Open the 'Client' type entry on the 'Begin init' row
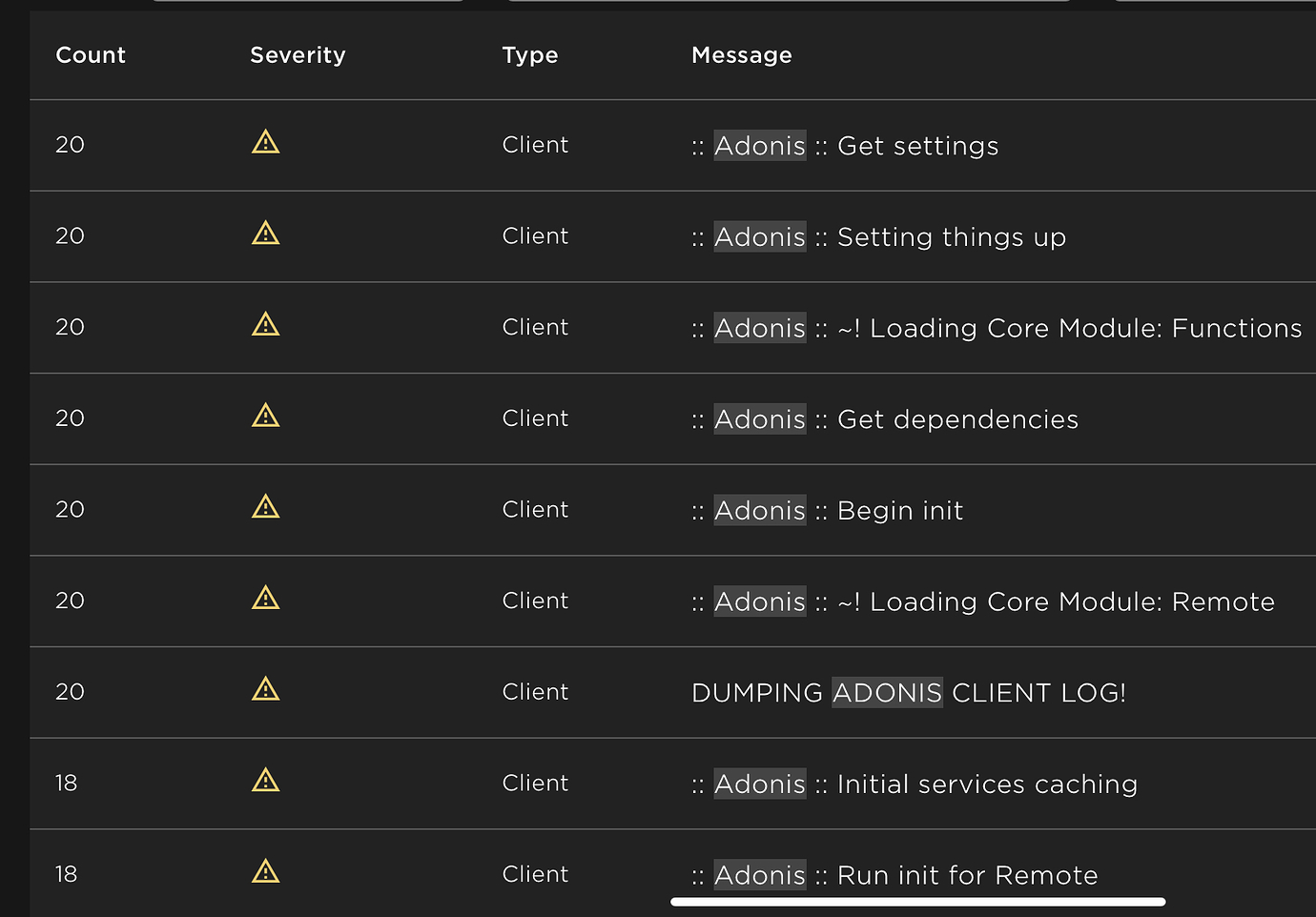1316x917 pixels. click(535, 509)
